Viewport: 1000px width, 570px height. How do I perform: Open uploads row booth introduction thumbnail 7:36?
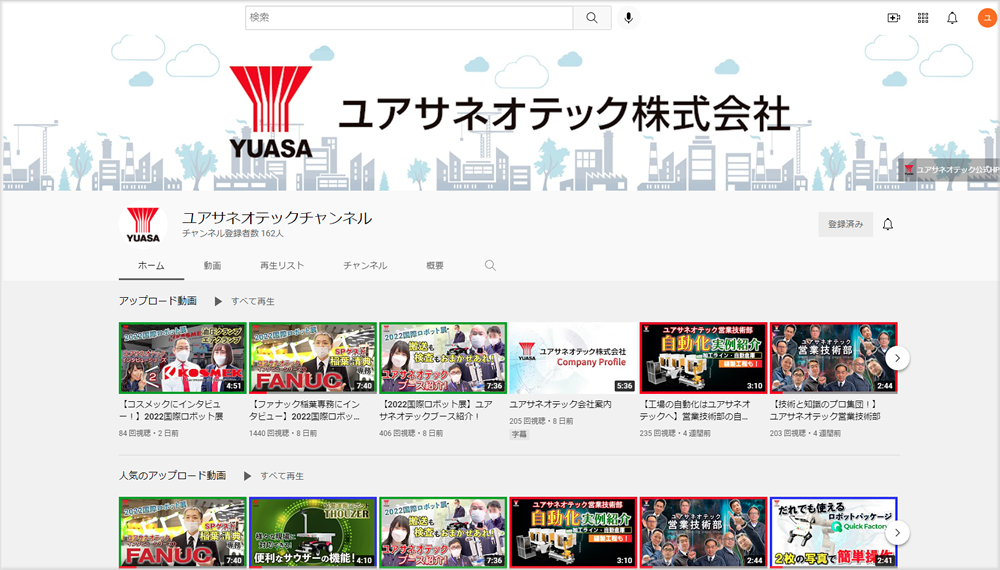tap(443, 358)
